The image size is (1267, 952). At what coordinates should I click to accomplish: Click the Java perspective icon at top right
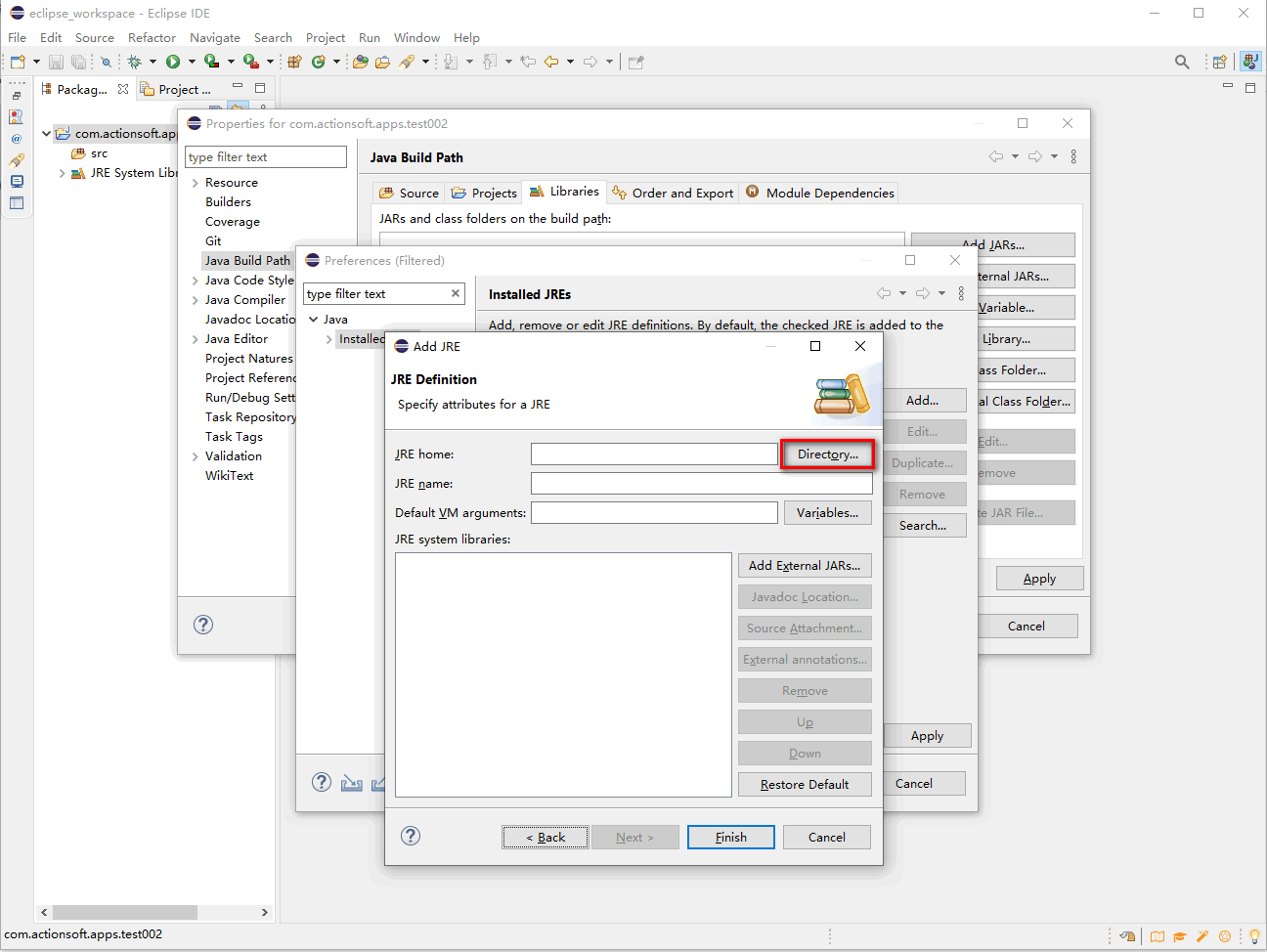coord(1250,62)
